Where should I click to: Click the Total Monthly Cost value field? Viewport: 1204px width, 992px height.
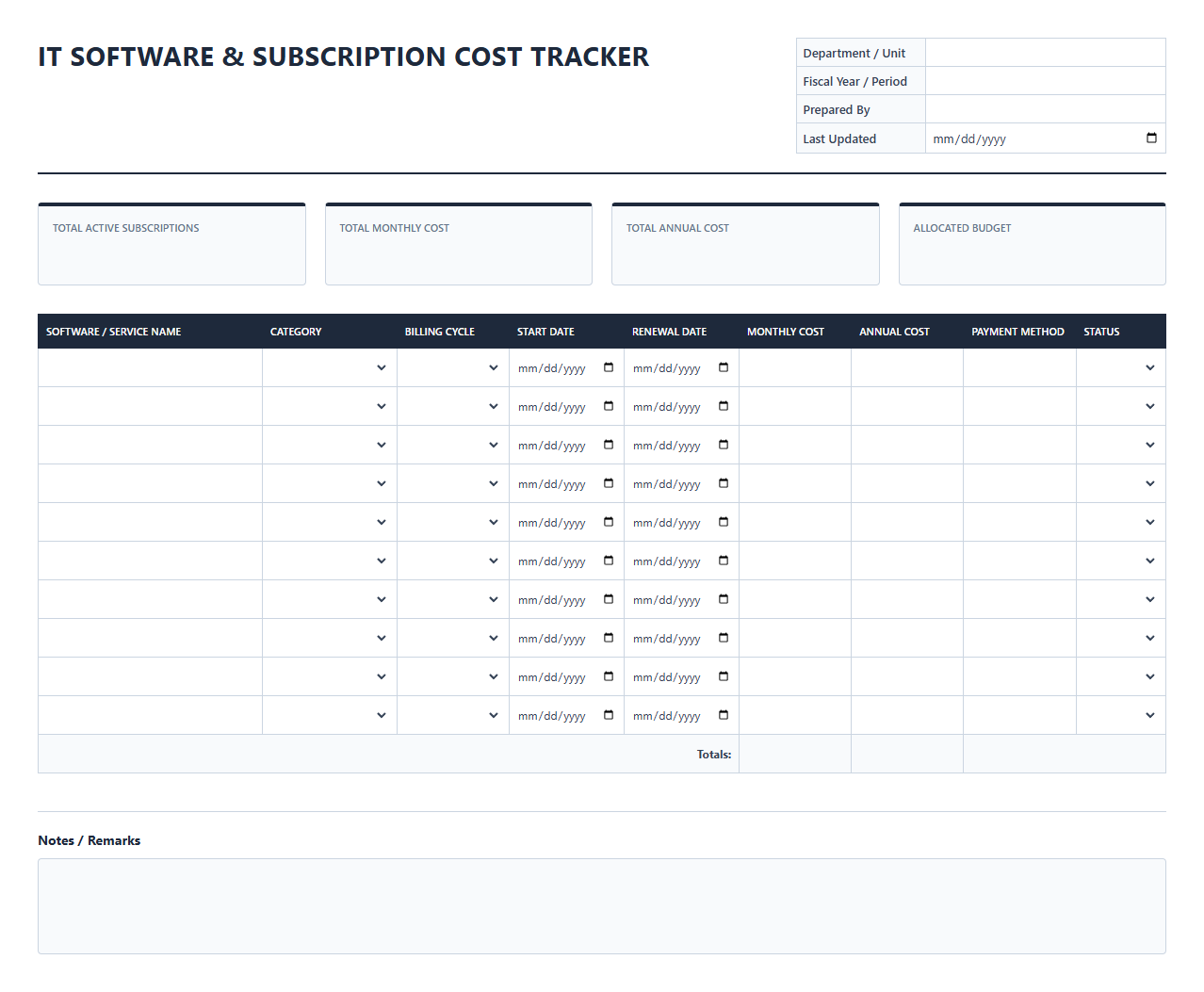click(458, 258)
